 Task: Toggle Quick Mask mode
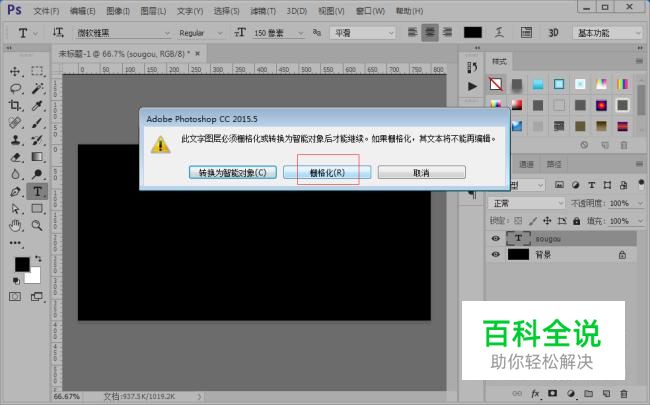15,297
